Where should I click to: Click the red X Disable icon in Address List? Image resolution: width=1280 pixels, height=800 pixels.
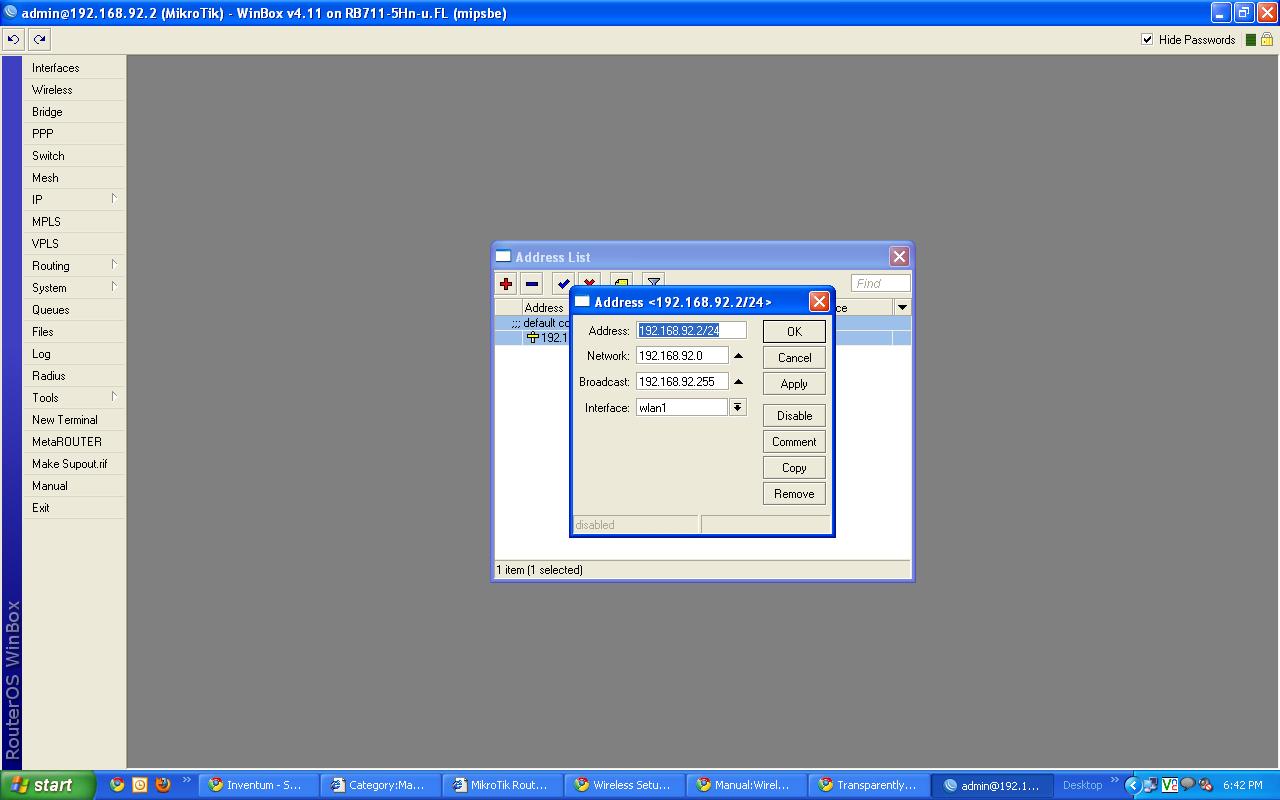590,281
